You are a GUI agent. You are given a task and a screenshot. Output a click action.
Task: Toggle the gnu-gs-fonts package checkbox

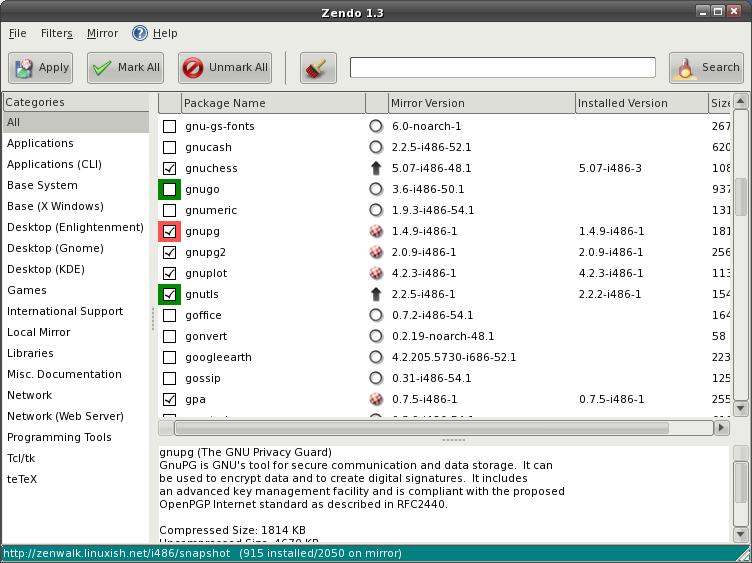[x=169, y=127]
